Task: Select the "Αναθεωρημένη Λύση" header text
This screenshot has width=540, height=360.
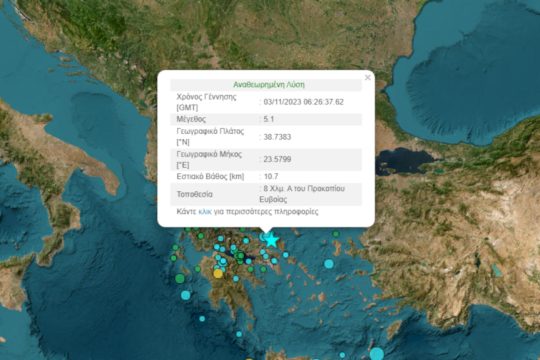Action: 269,85
